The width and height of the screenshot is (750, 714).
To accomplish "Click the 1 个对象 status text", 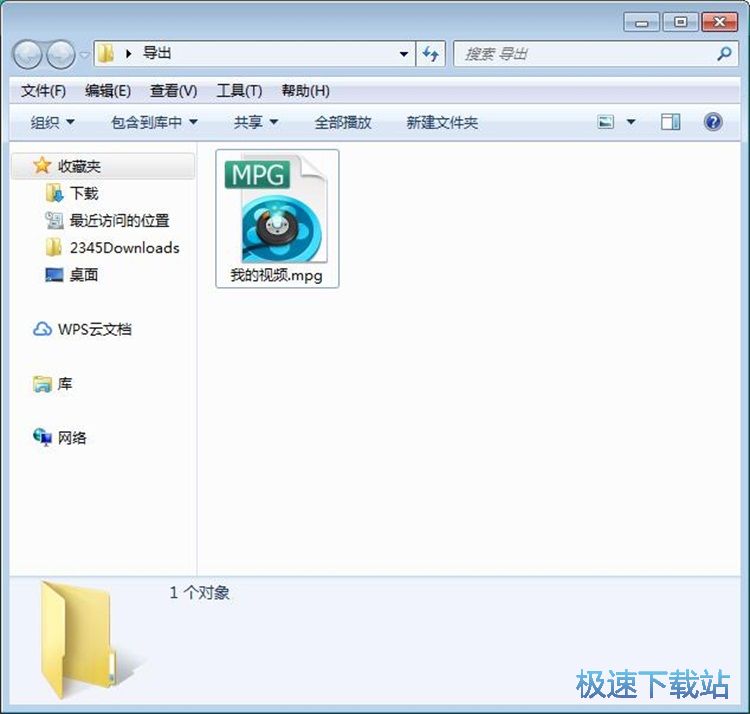I will [x=199, y=593].
